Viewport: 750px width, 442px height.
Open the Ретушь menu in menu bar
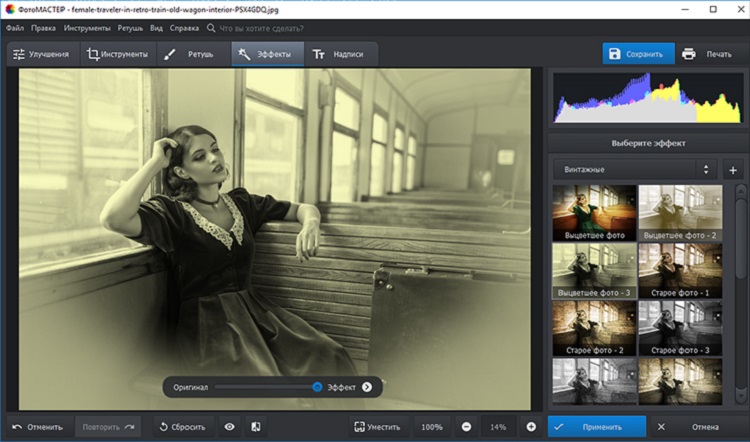tap(130, 29)
